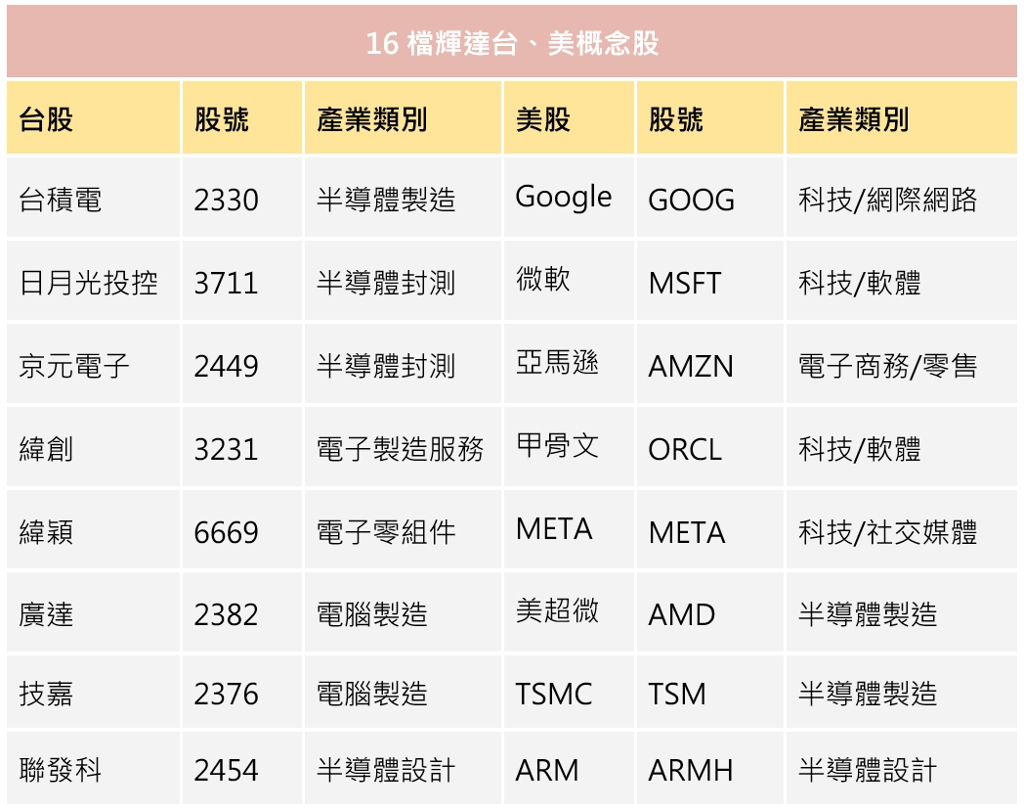The width and height of the screenshot is (1024, 809).
Task: Select the Google entry in 美股 column
Action: [563, 197]
